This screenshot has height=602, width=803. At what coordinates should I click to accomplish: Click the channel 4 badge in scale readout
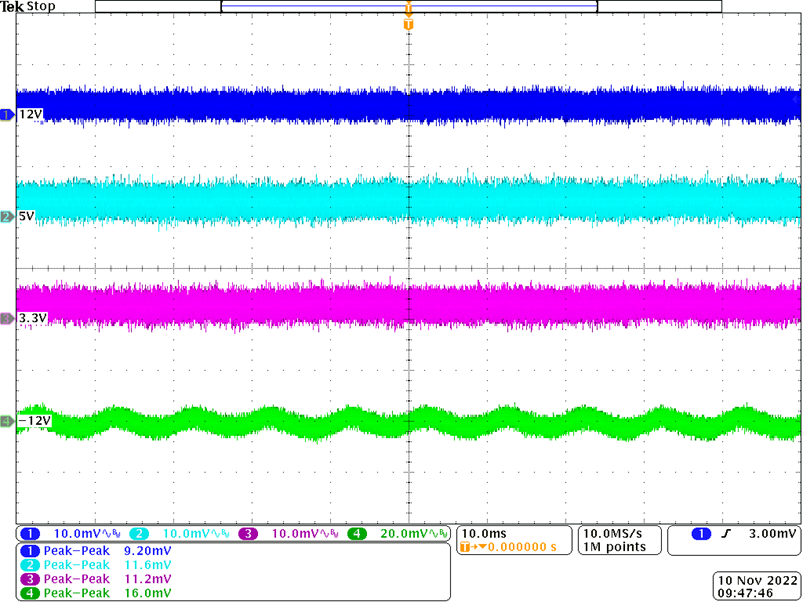[x=357, y=534]
